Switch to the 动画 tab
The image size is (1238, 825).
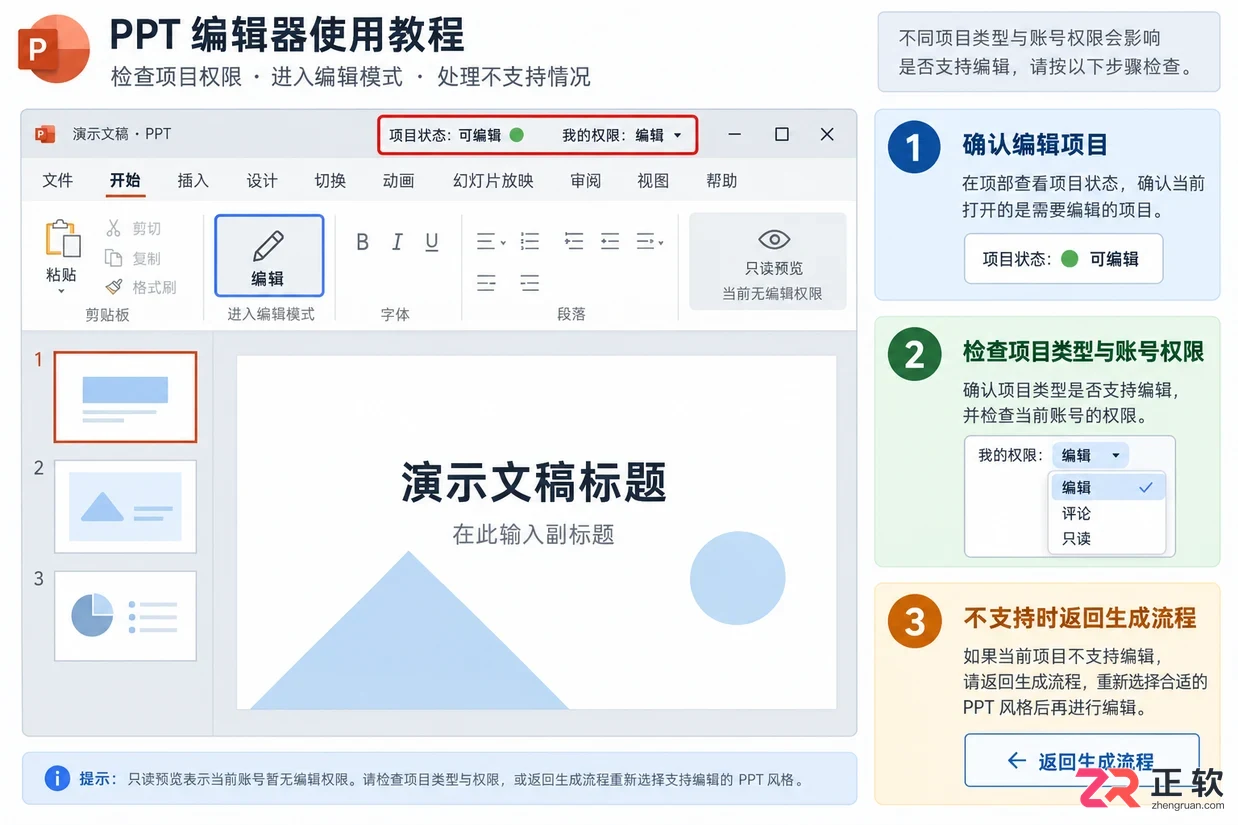pyautogui.click(x=398, y=180)
